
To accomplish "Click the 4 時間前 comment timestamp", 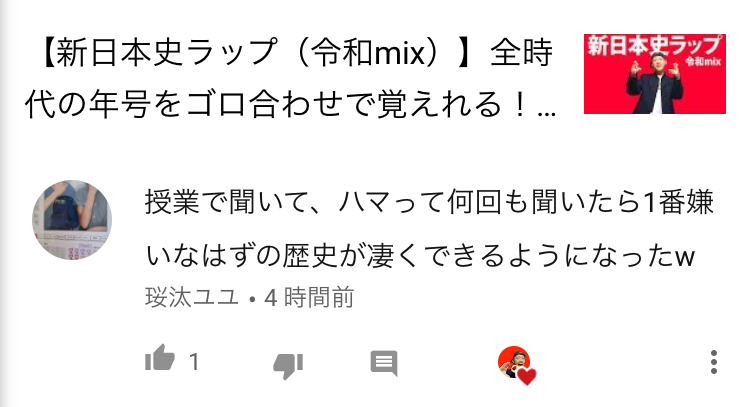I will 309,297.
